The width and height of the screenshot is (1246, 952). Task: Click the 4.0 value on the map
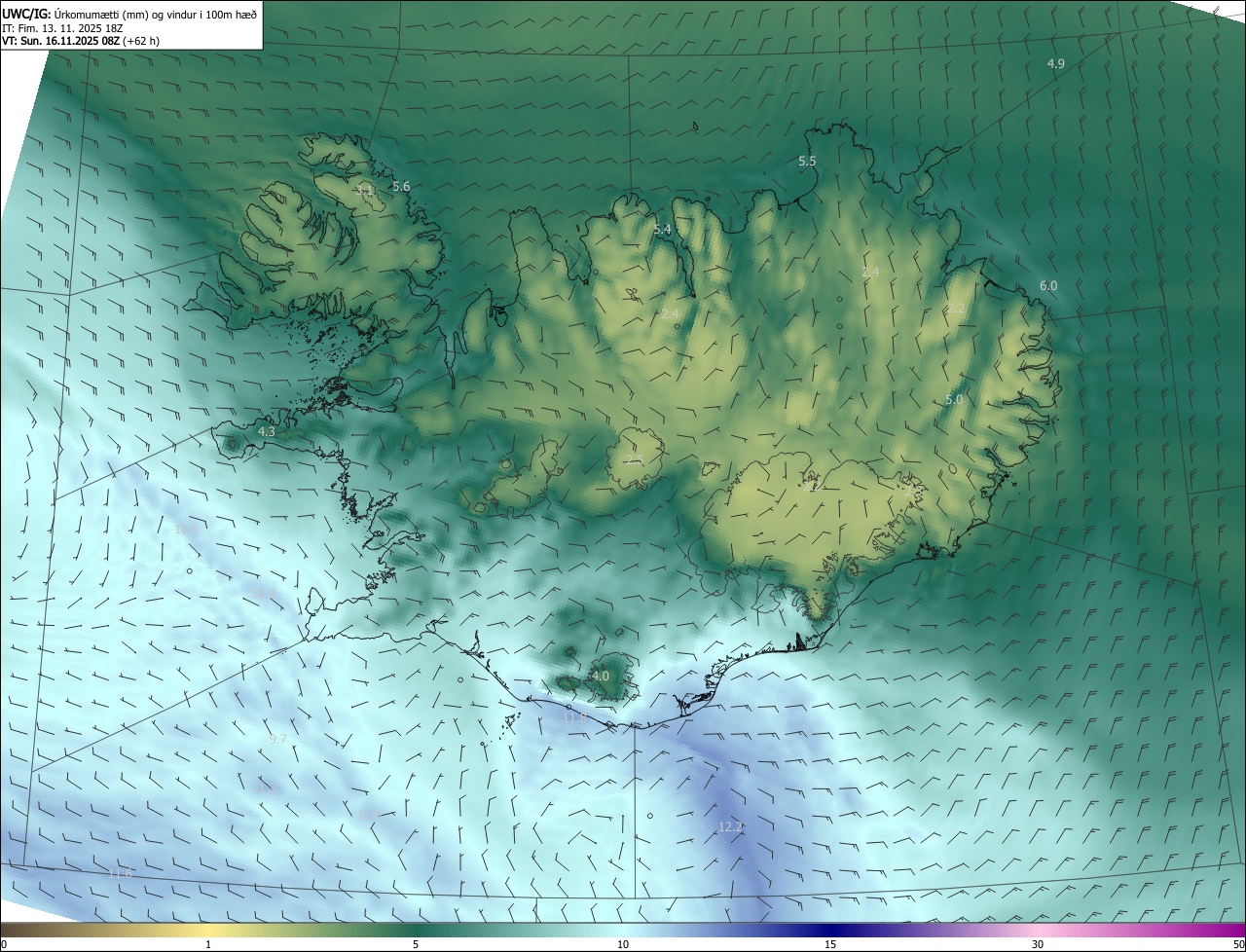601,676
